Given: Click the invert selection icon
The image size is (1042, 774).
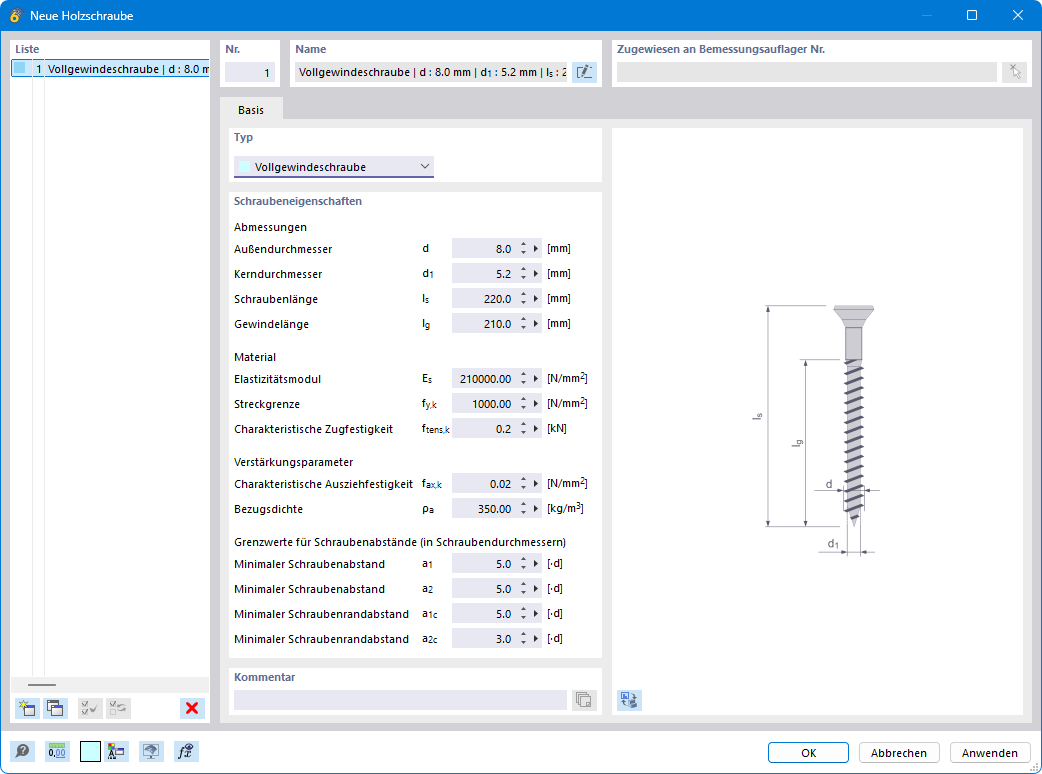Looking at the screenshot, I should [118, 708].
